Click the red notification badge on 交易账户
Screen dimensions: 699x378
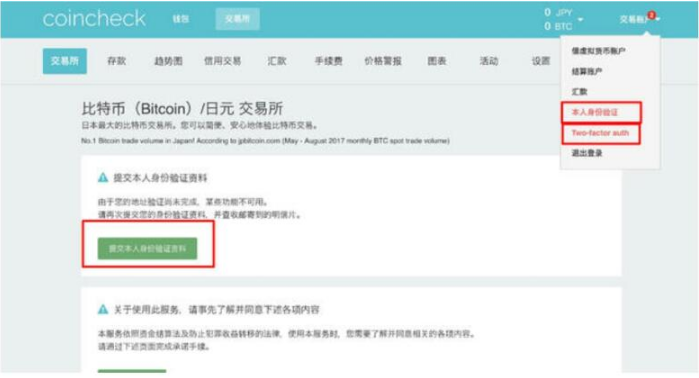coord(652,15)
